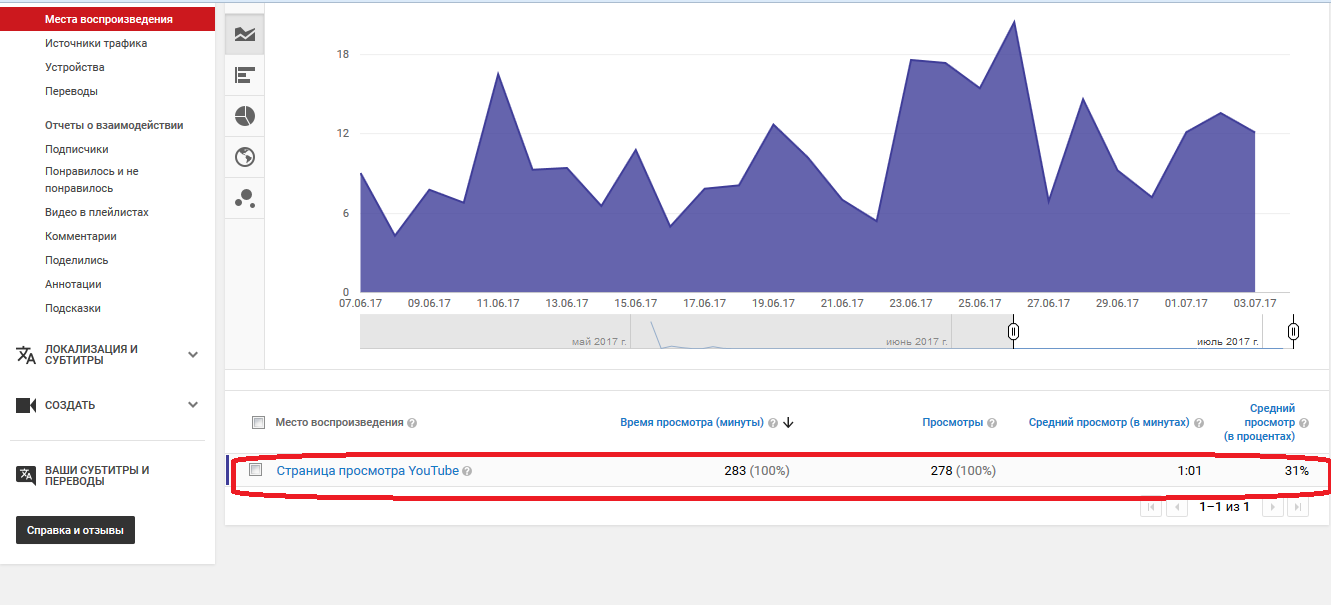Tick checkbox for Страница просмотра YouTube row
This screenshot has width=1331, height=605.
(256, 470)
